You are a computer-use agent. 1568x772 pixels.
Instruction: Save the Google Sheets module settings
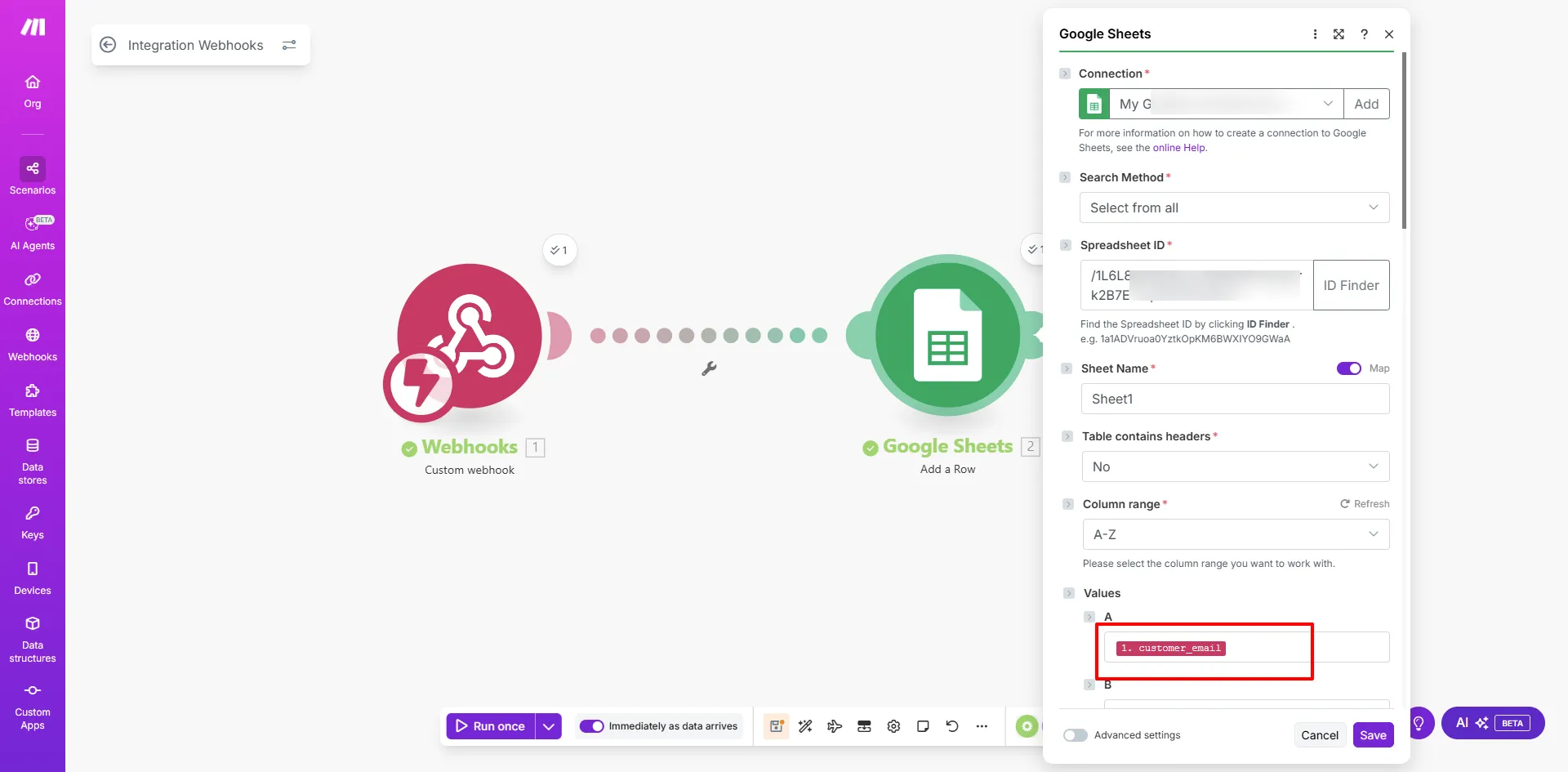(1373, 734)
